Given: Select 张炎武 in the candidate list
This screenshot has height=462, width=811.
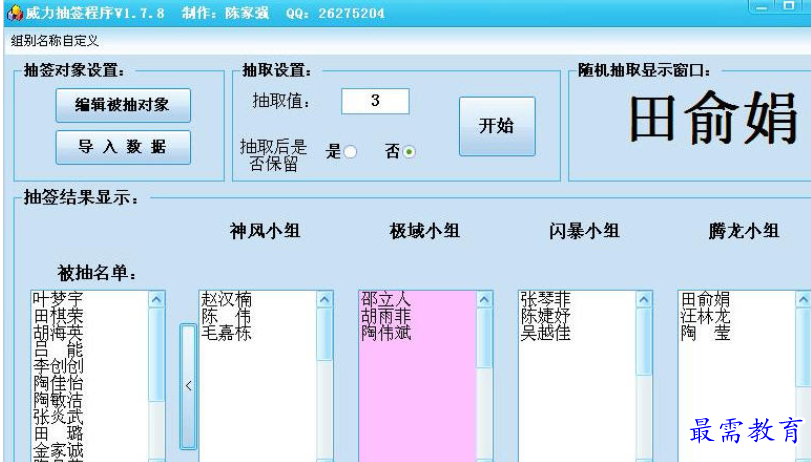Looking at the screenshot, I should [x=58, y=416].
